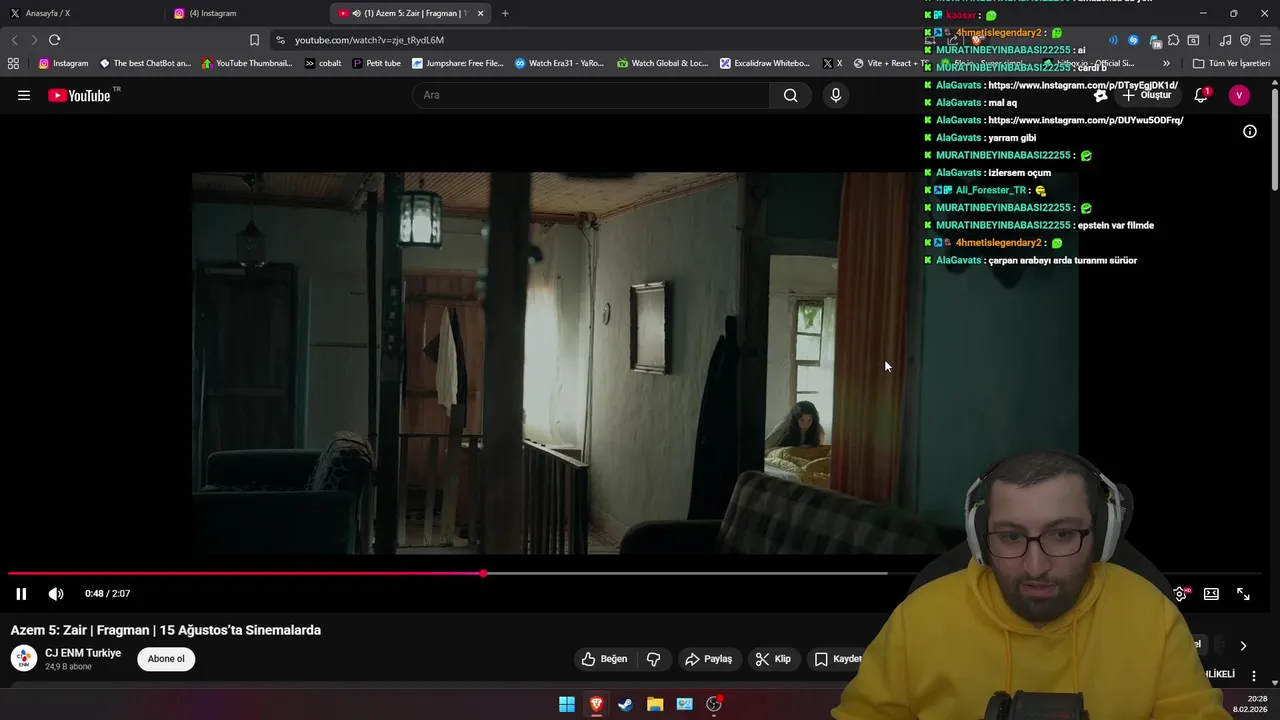Open Watch Global & Loc bookmark
The height and width of the screenshot is (720, 1280).
(662, 63)
